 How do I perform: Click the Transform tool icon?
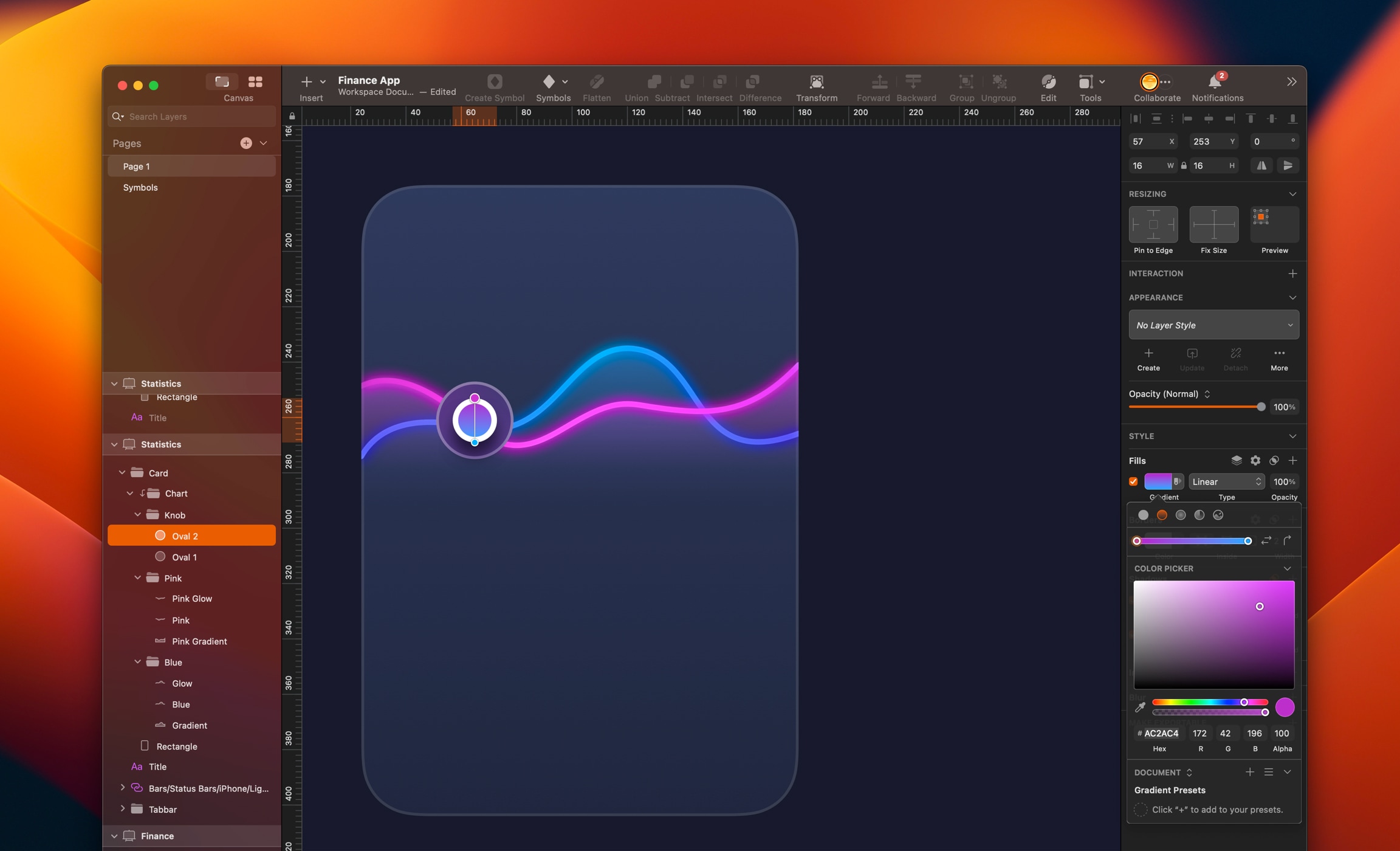pyautogui.click(x=816, y=82)
